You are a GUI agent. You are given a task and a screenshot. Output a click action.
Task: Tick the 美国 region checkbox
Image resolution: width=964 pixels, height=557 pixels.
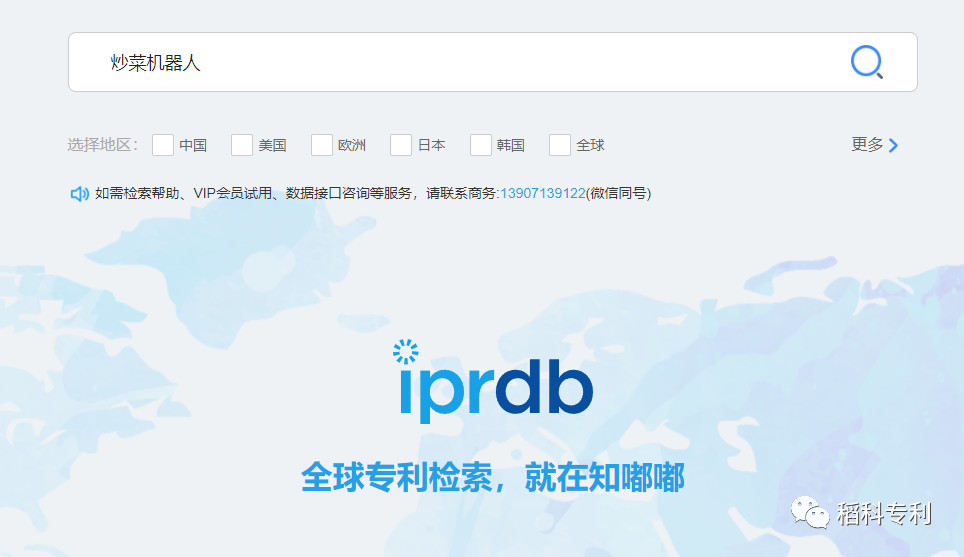click(x=242, y=145)
